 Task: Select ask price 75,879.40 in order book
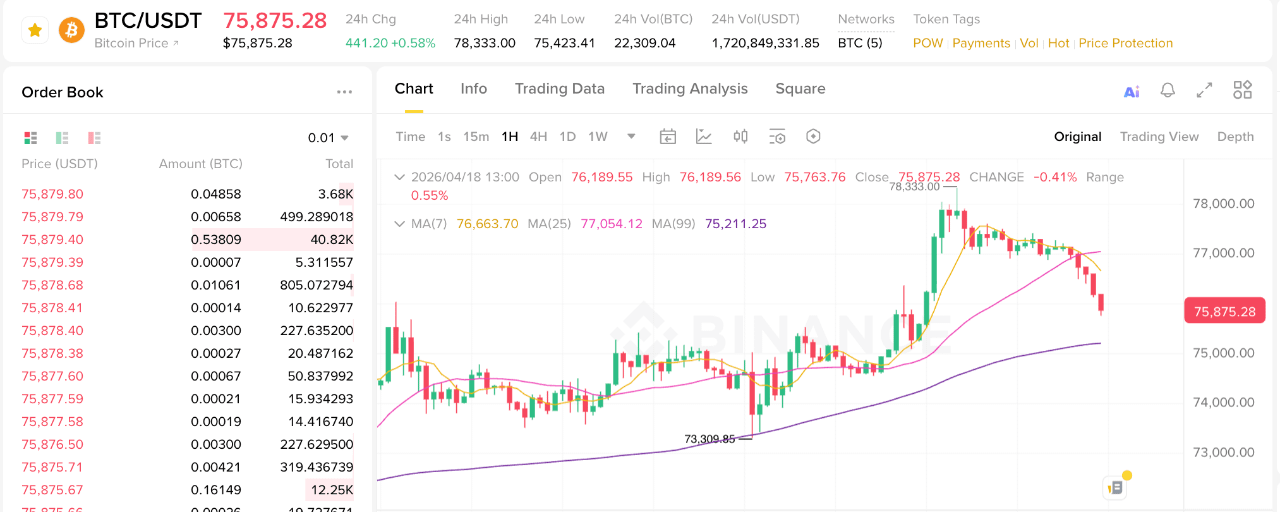(x=52, y=240)
